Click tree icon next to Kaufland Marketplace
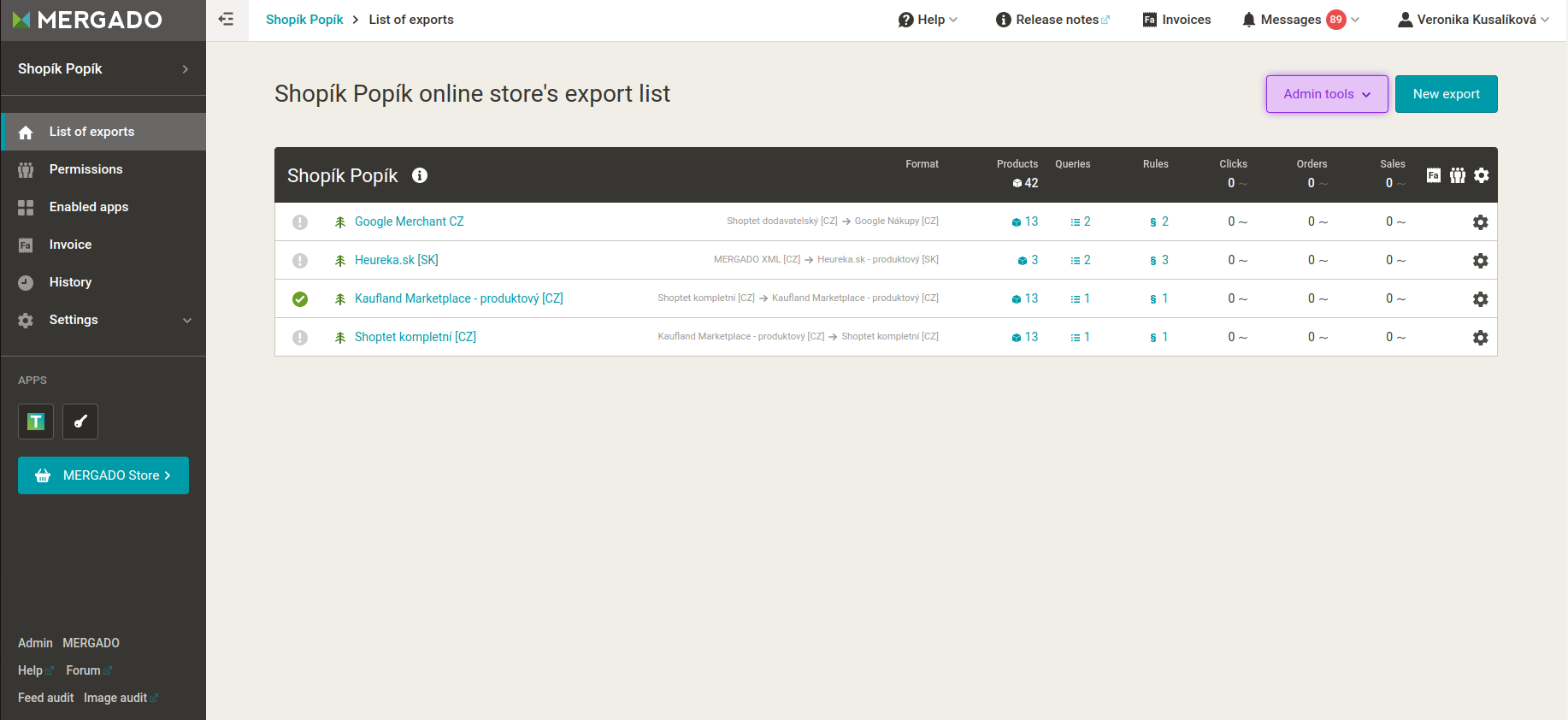 click(340, 299)
